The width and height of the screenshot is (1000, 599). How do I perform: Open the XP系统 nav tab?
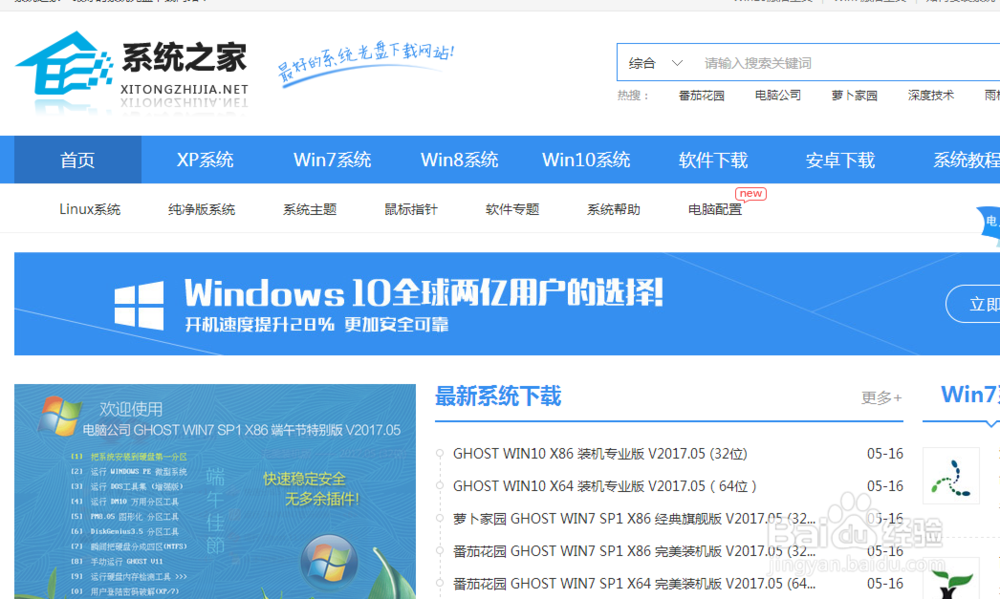coord(205,159)
